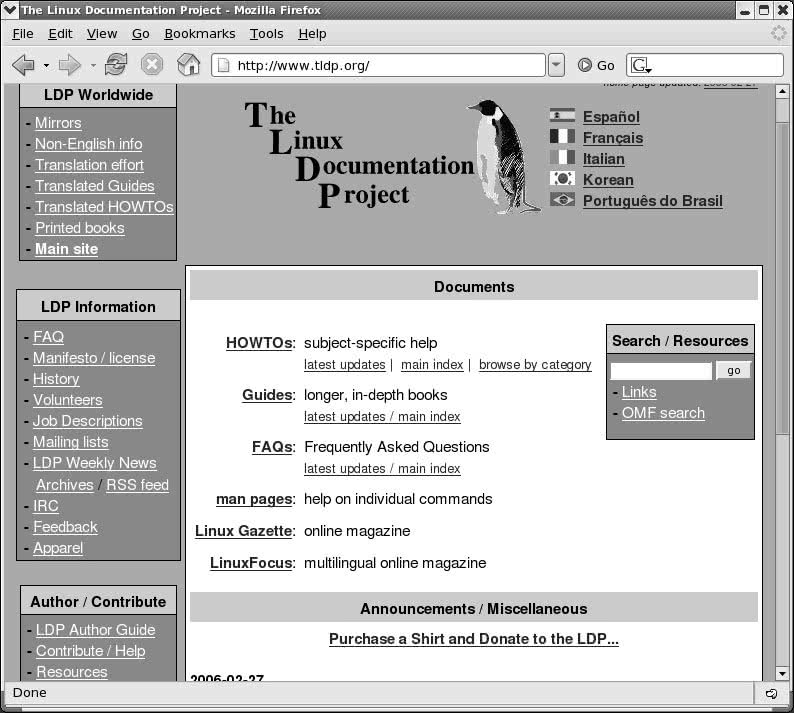Click the Back arrow toolbar icon
This screenshot has height=713, width=794.
(x=23, y=65)
